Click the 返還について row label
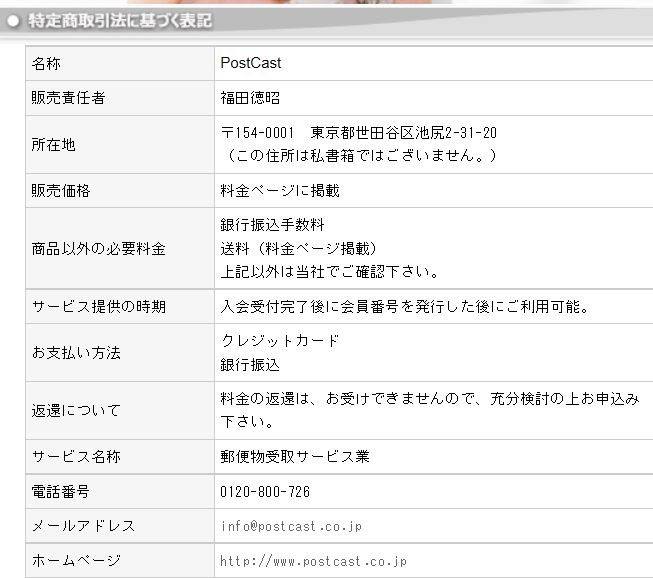 pos(76,410)
